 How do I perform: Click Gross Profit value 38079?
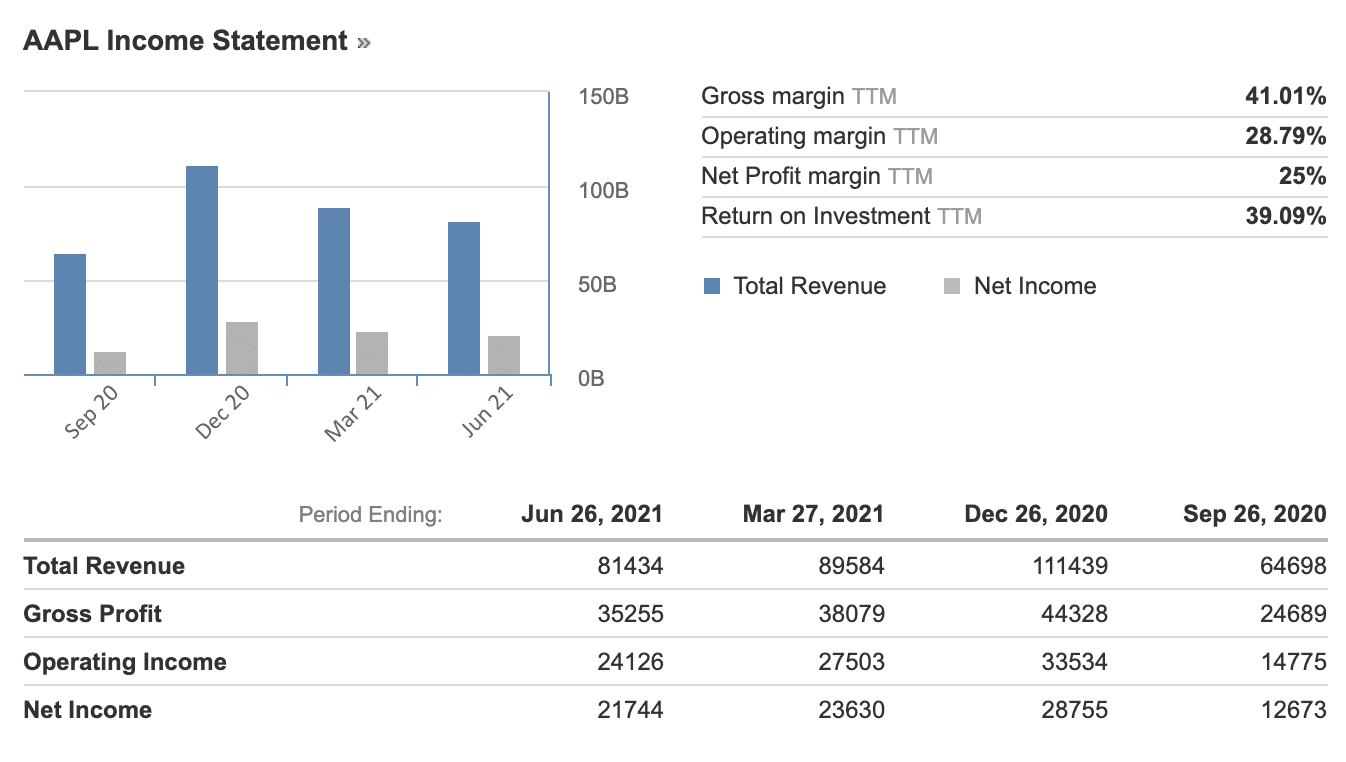pos(853,614)
